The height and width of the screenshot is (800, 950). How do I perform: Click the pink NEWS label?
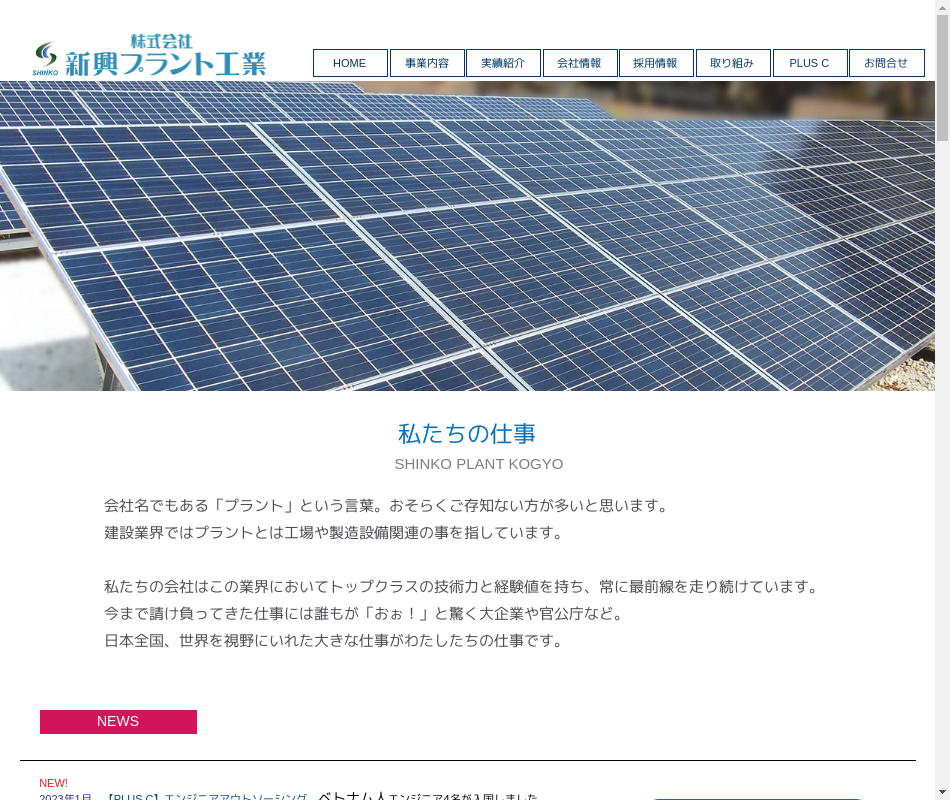tap(118, 722)
